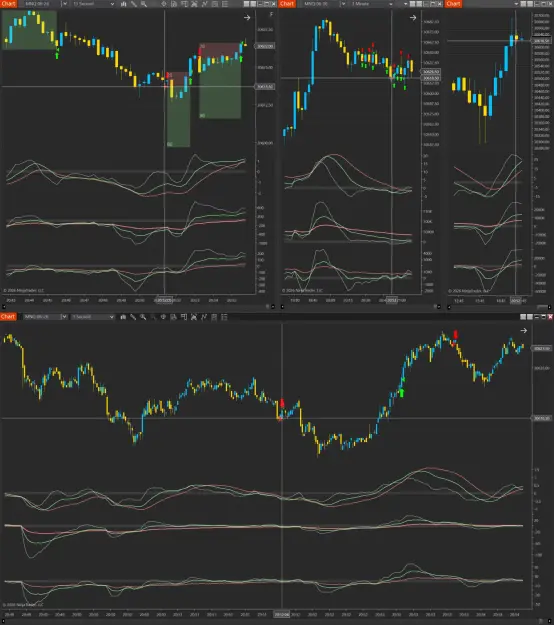This screenshot has height=625, width=554.
Task: Jump to latest bar arrow in top-left chart
Action: coord(247,18)
